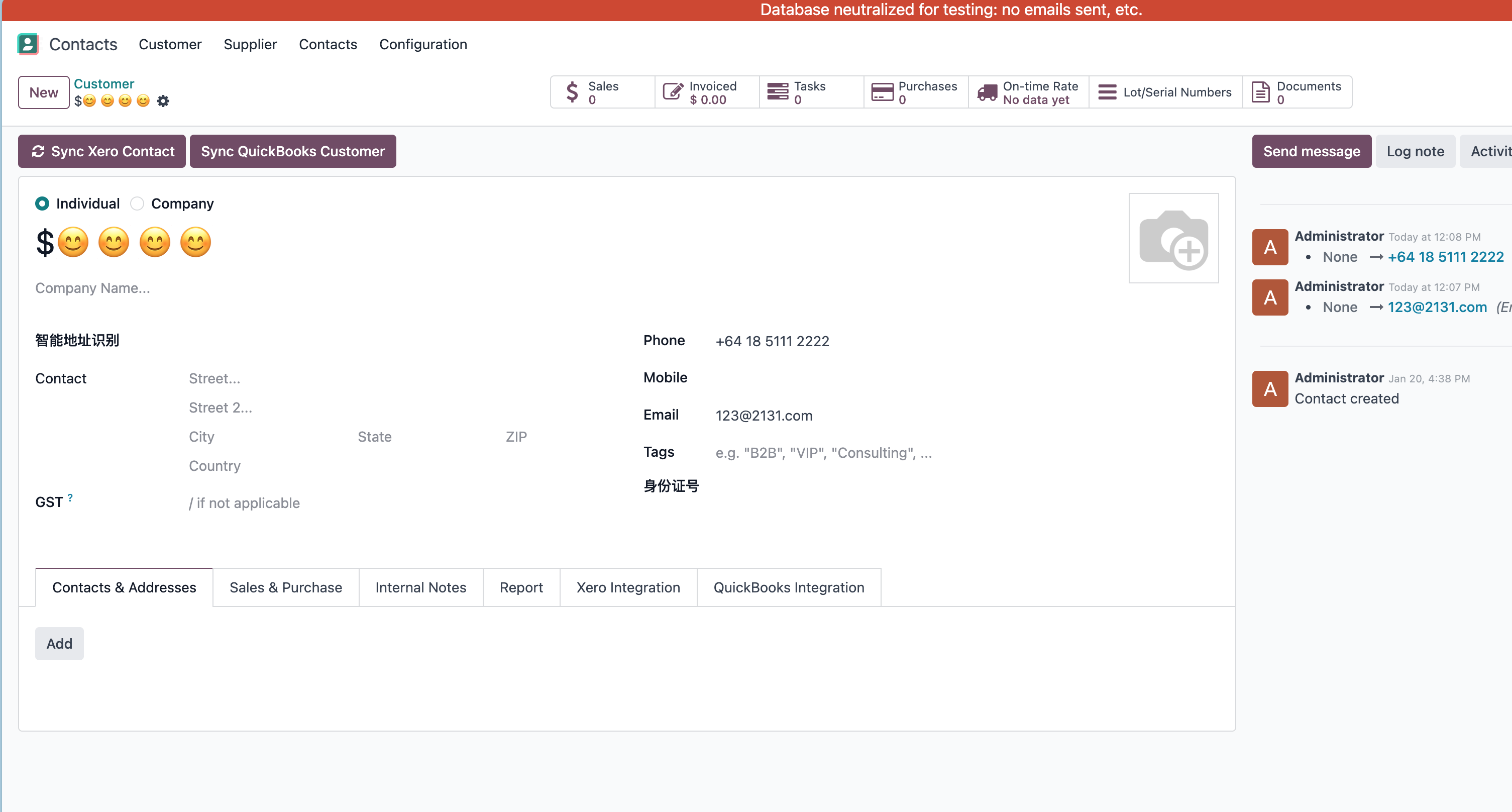Click the GST help question mark
This screenshot has width=1512, height=812.
click(70, 498)
